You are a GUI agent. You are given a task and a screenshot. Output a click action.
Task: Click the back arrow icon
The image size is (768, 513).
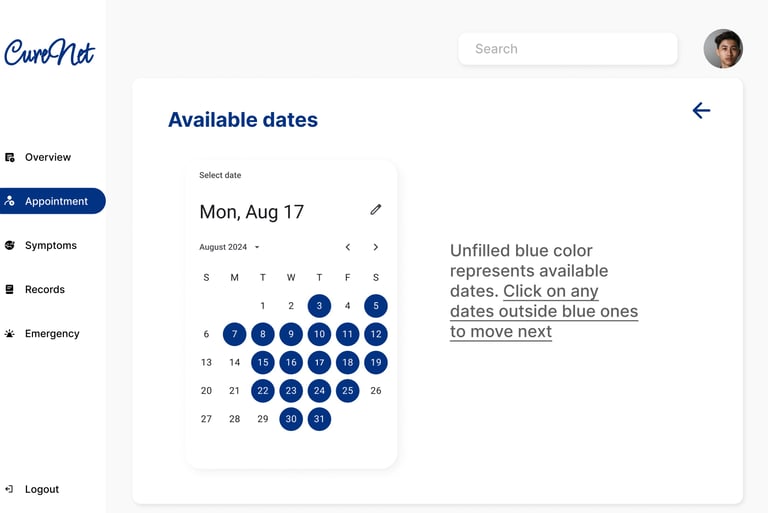point(701,111)
